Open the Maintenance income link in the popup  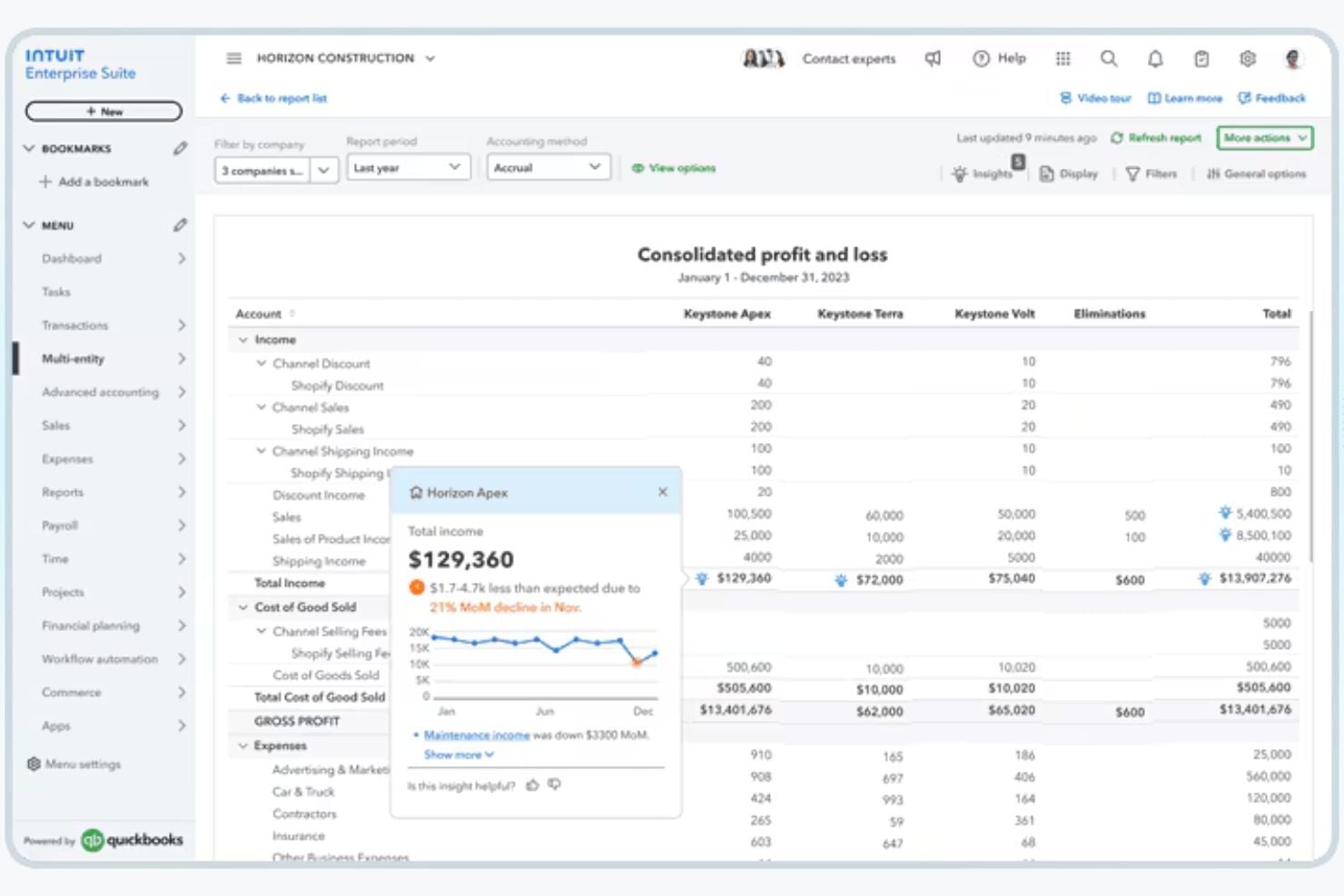coord(476,734)
